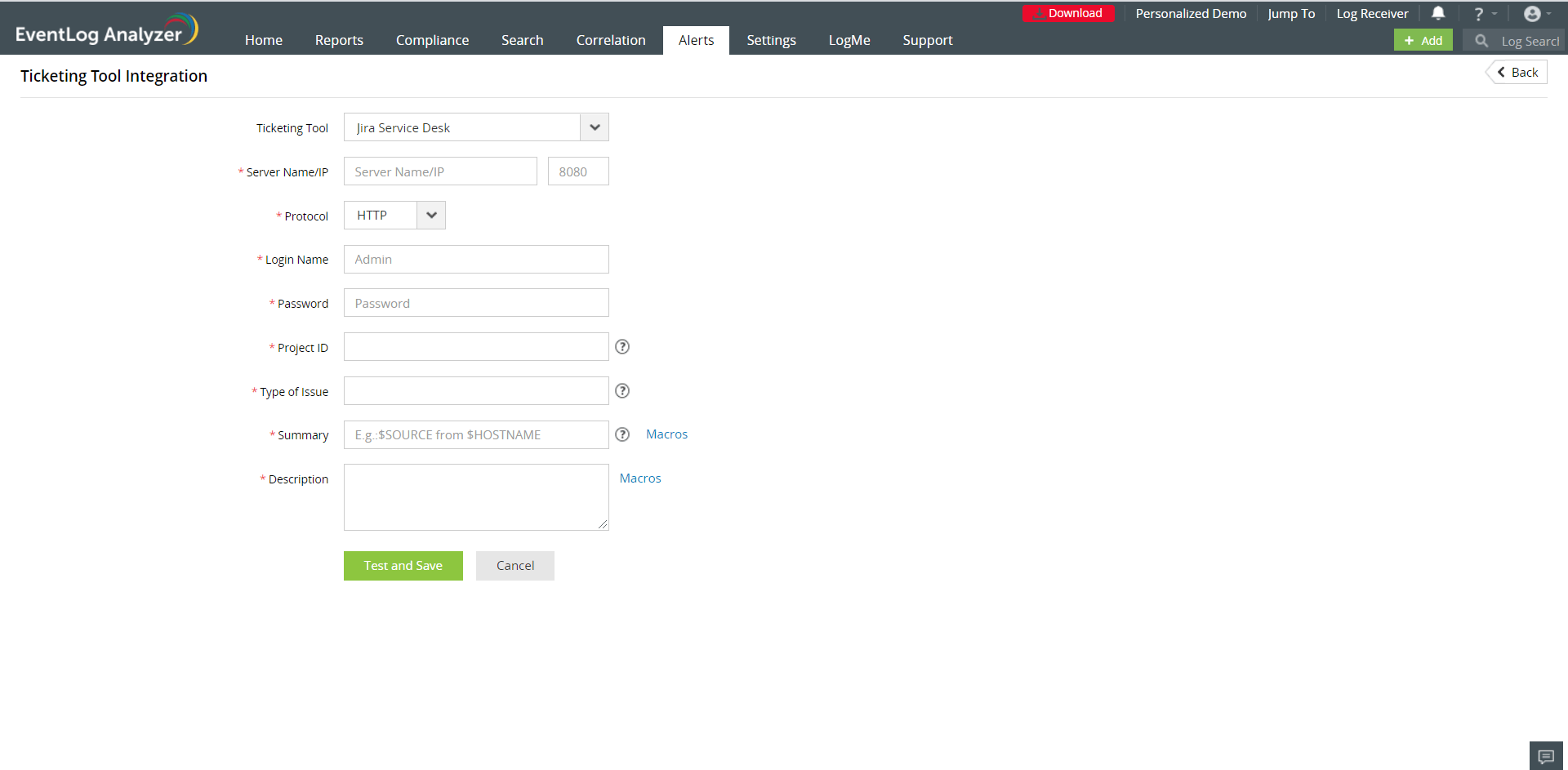The width and height of the screenshot is (1568, 770).
Task: Cancel the ticketing tool form
Action: [x=515, y=566]
